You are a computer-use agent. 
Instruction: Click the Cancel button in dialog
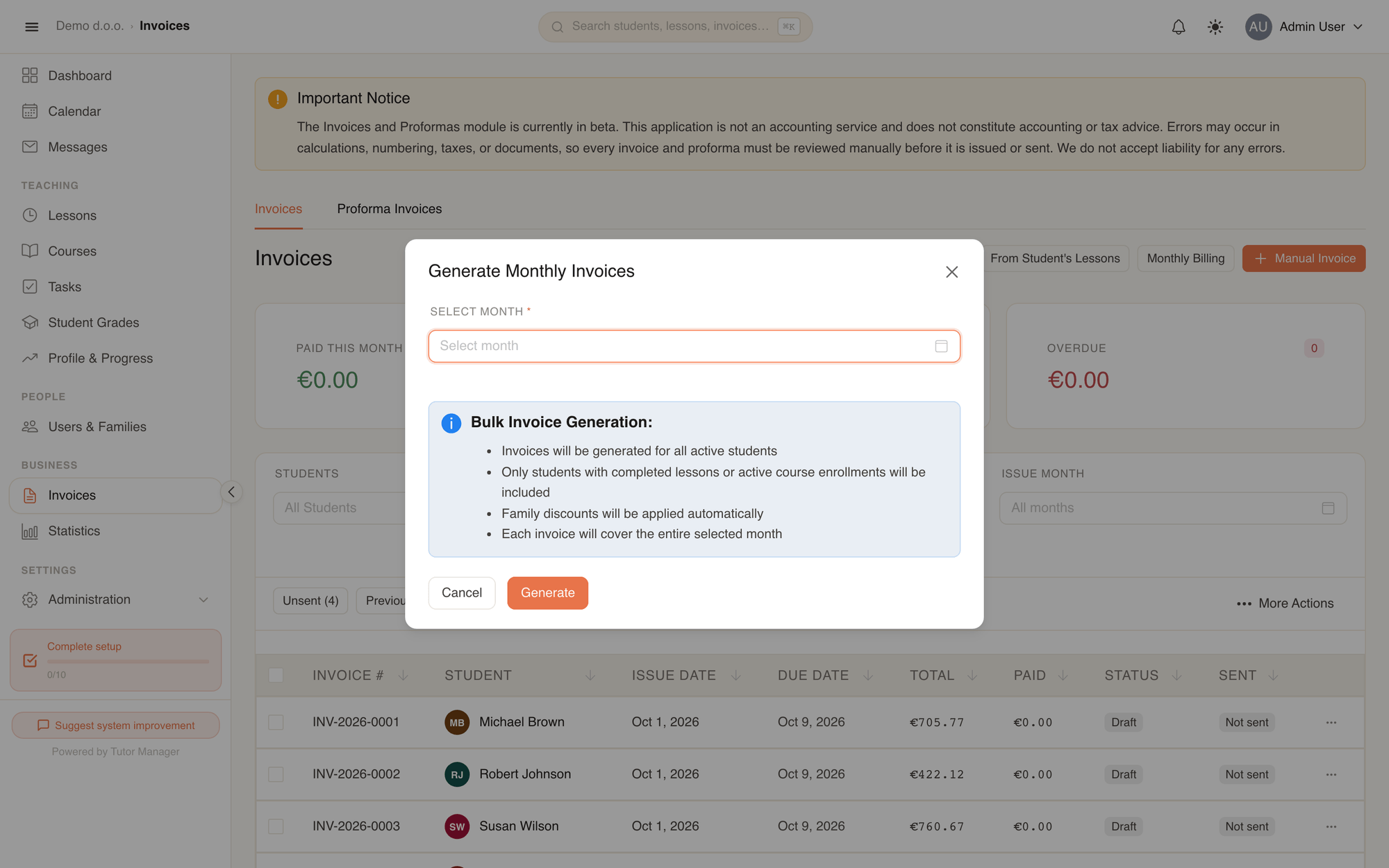(x=462, y=593)
